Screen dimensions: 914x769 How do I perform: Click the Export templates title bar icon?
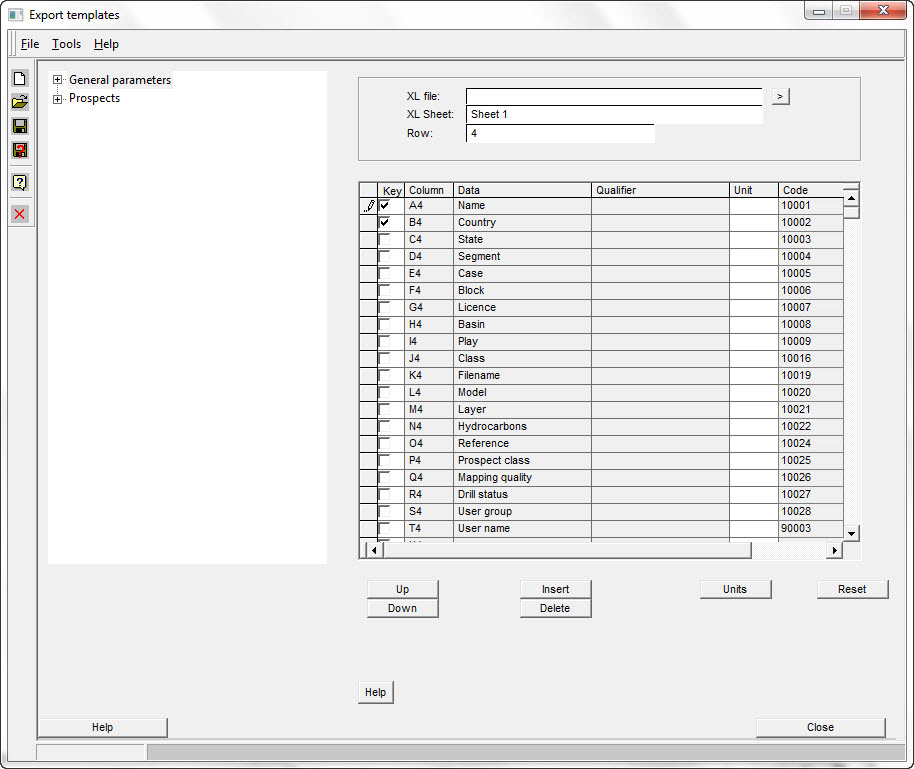pyautogui.click(x=13, y=14)
